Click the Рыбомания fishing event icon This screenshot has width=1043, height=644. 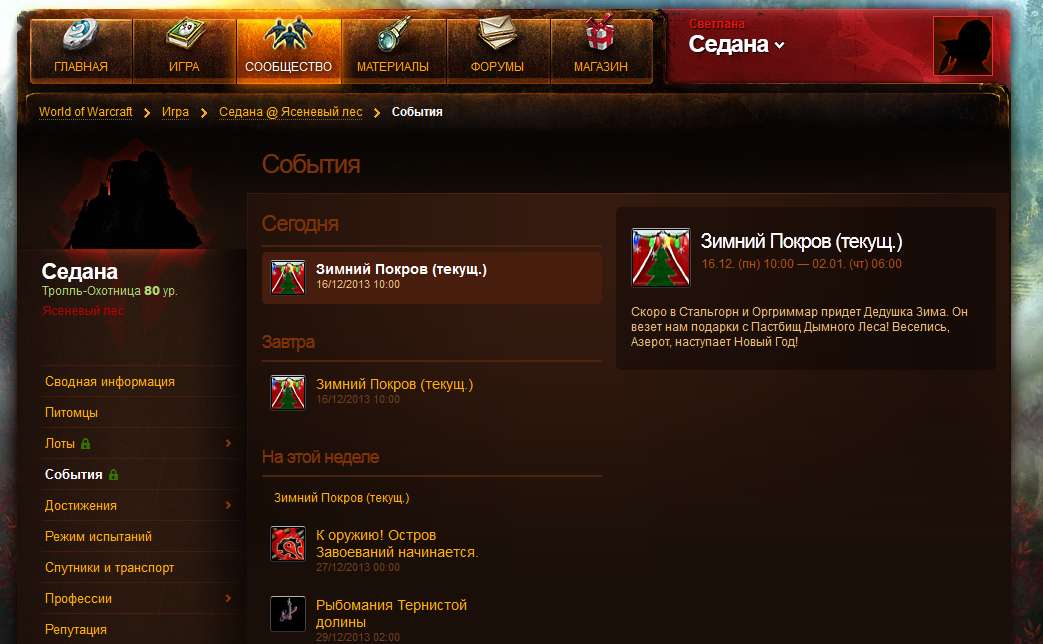288,613
